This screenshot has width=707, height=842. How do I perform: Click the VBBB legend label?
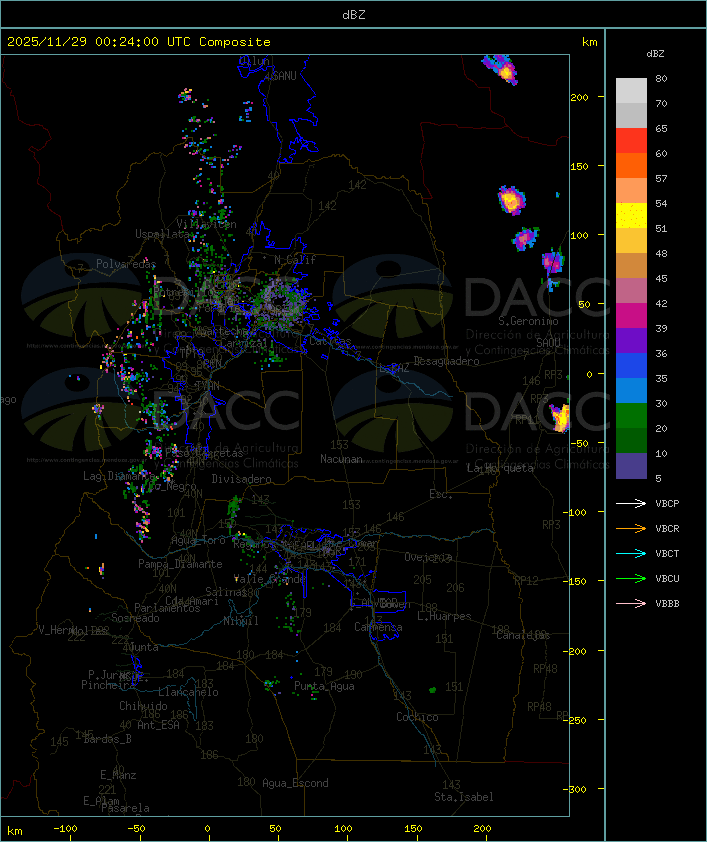pyautogui.click(x=667, y=604)
